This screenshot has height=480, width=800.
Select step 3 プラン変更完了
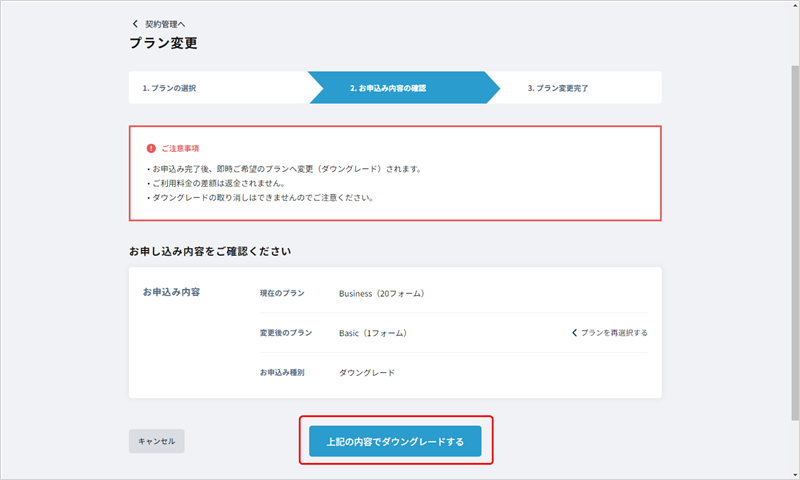coord(558,88)
